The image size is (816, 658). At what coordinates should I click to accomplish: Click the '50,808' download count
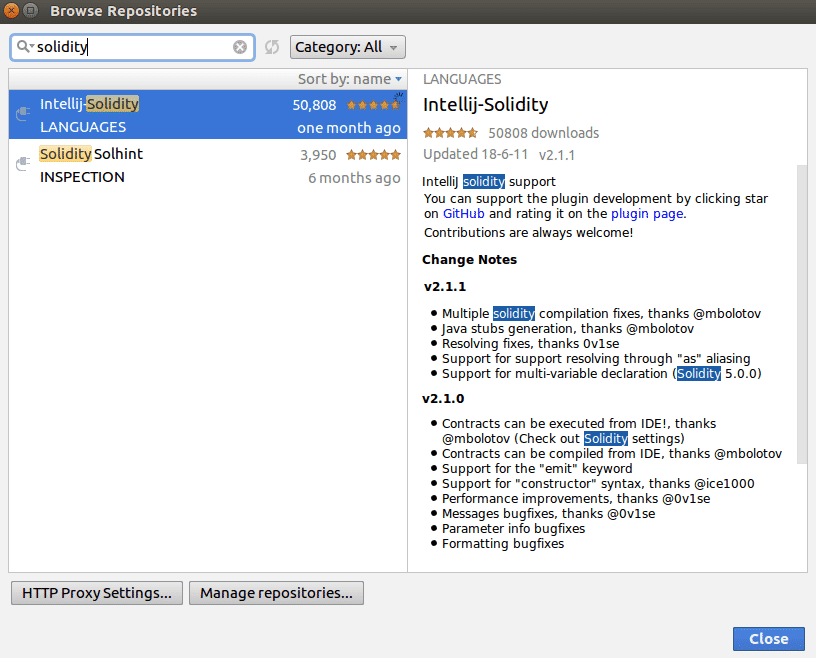(314, 105)
